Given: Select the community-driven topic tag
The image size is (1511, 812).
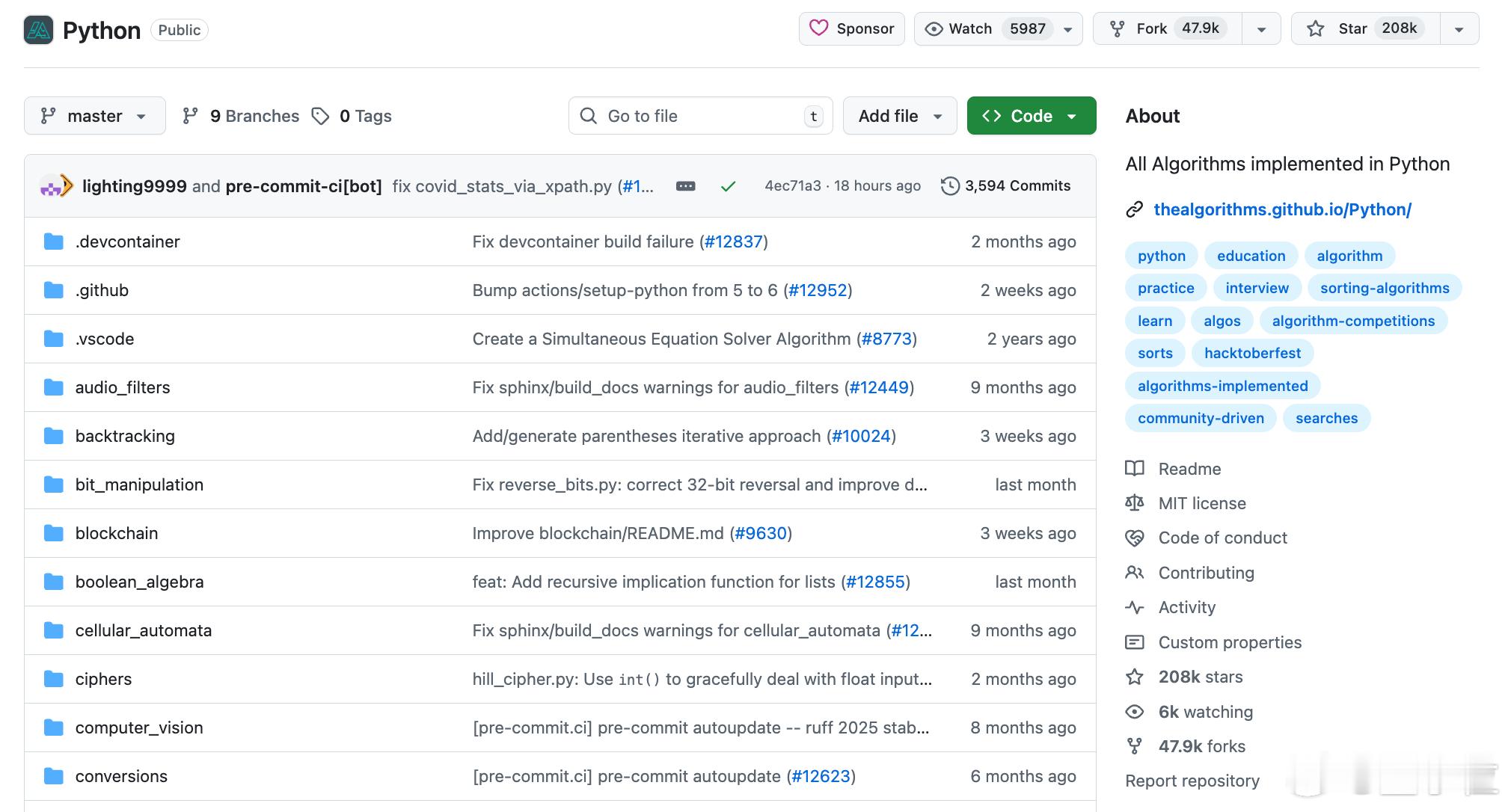Looking at the screenshot, I should [x=1201, y=418].
